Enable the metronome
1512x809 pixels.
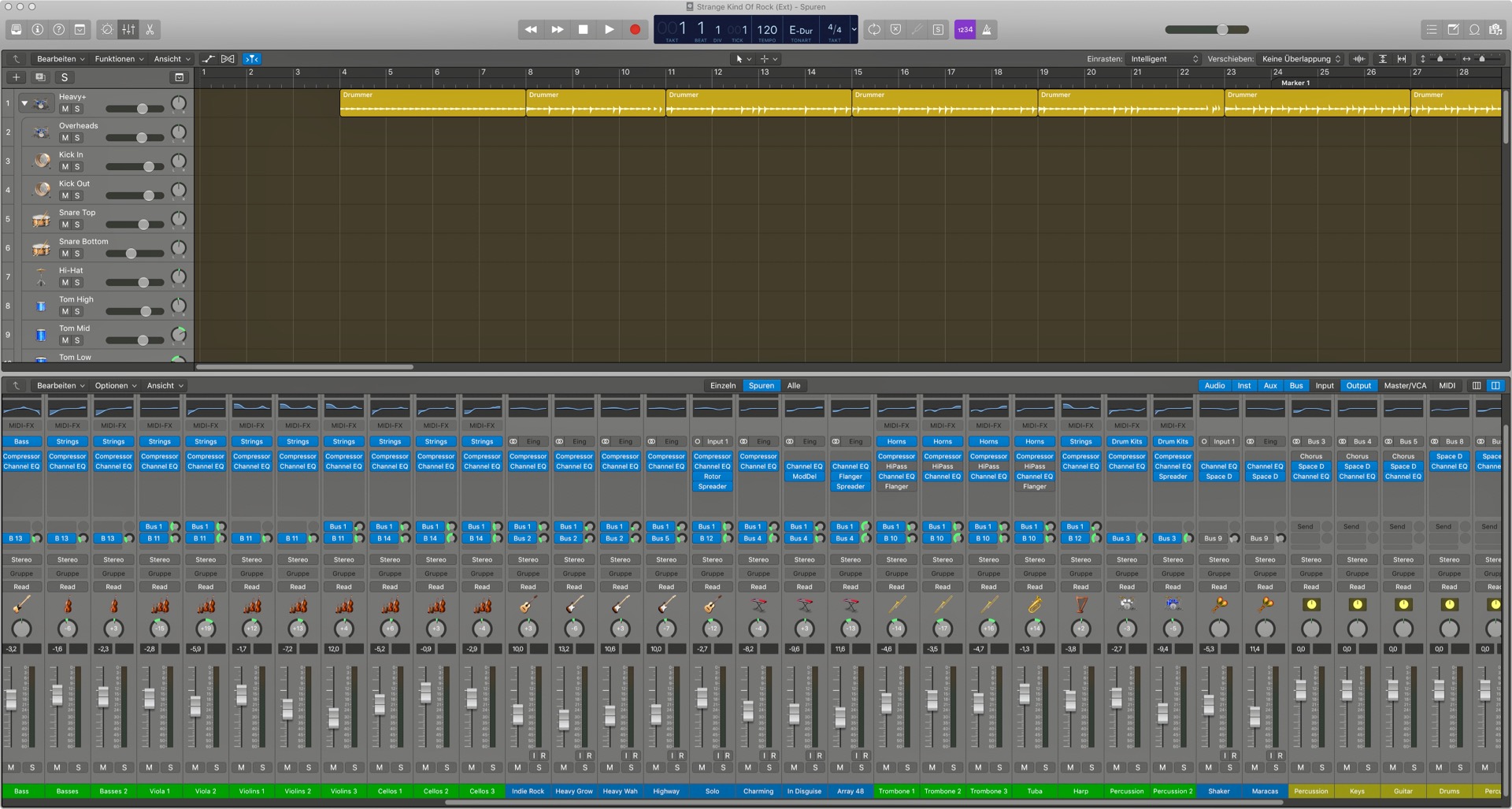[987, 29]
